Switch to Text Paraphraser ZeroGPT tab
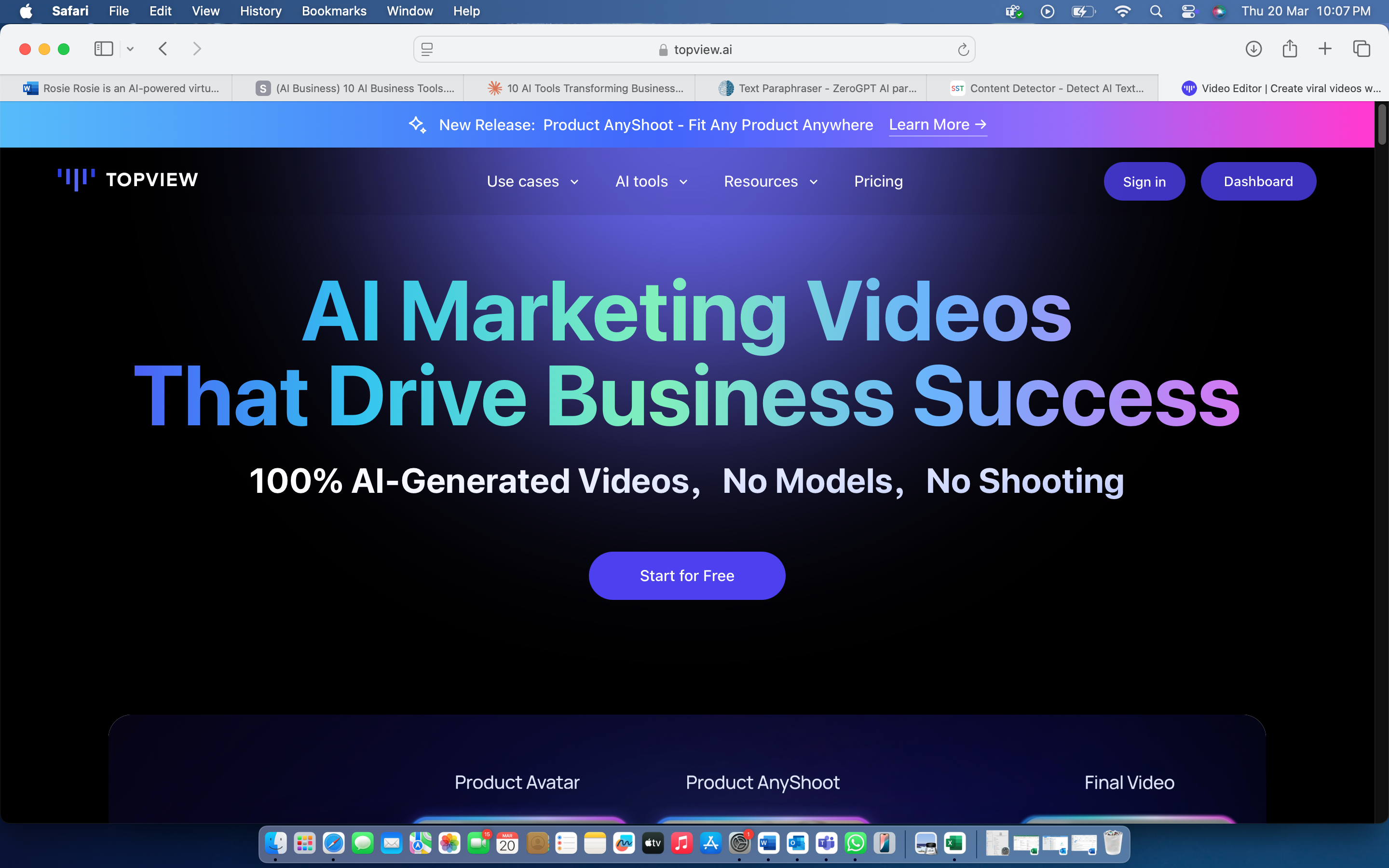The image size is (1389, 868). [810, 88]
